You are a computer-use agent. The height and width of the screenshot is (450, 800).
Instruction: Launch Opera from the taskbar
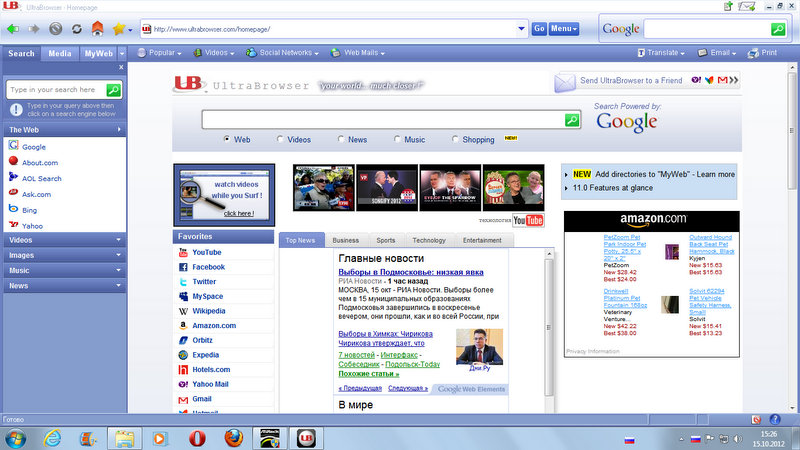pyautogui.click(x=197, y=438)
